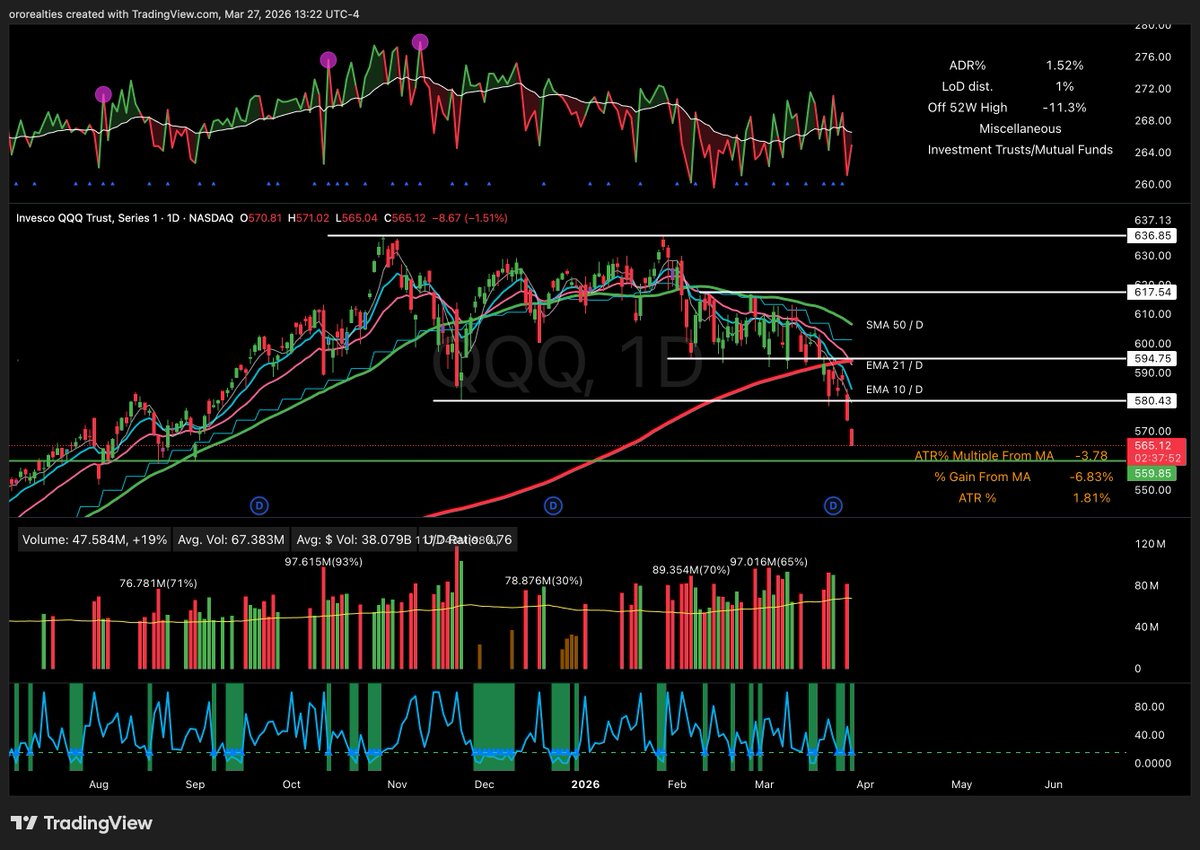The height and width of the screenshot is (850, 1200).
Task: Click the countdown timer 02:37:52
Action: pos(1157,457)
